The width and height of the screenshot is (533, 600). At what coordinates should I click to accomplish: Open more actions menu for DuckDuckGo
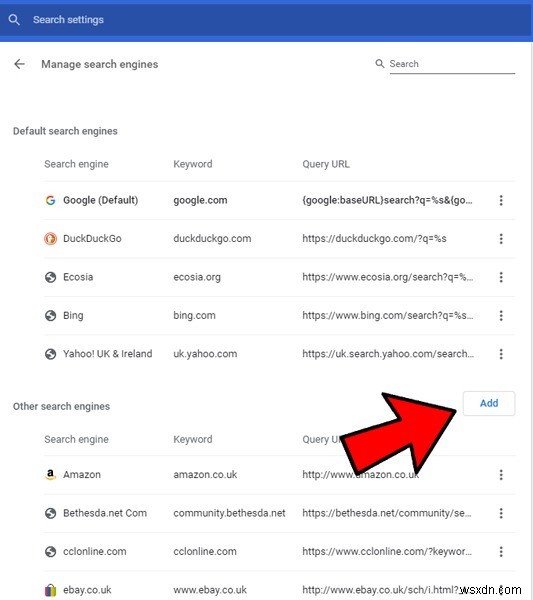point(501,239)
